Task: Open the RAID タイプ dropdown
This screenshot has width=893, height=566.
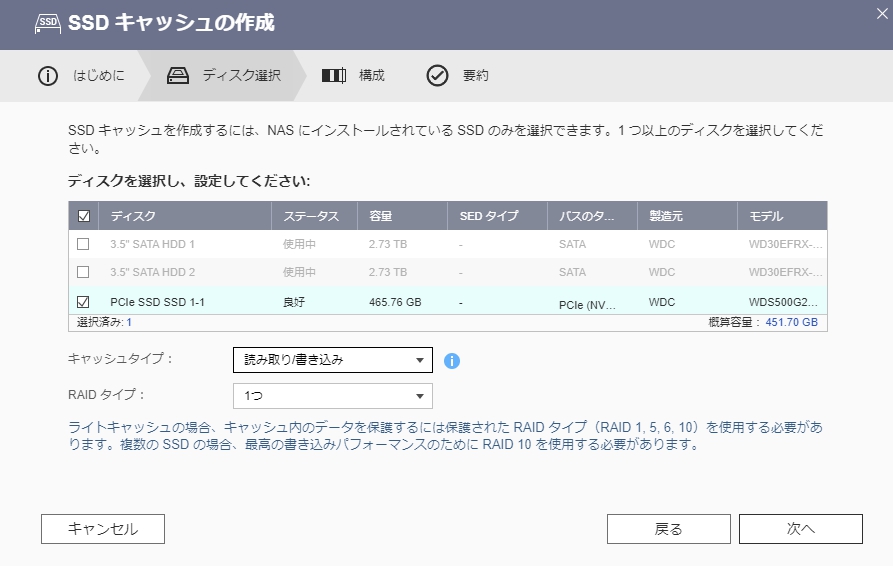Action: tap(332, 396)
